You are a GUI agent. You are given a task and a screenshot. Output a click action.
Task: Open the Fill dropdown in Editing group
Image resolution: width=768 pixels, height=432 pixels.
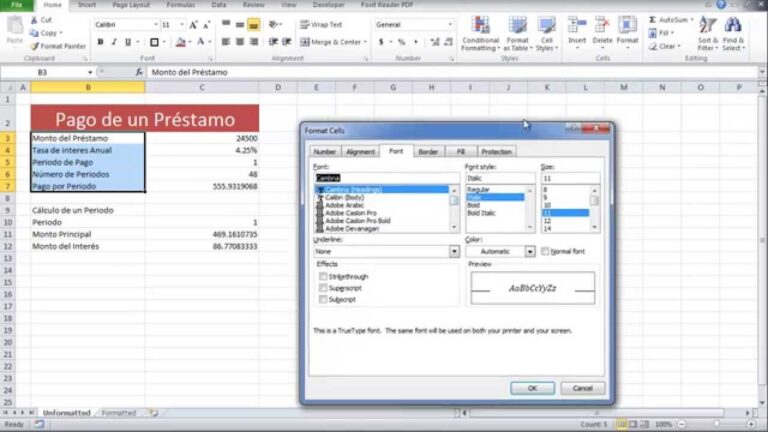point(672,33)
